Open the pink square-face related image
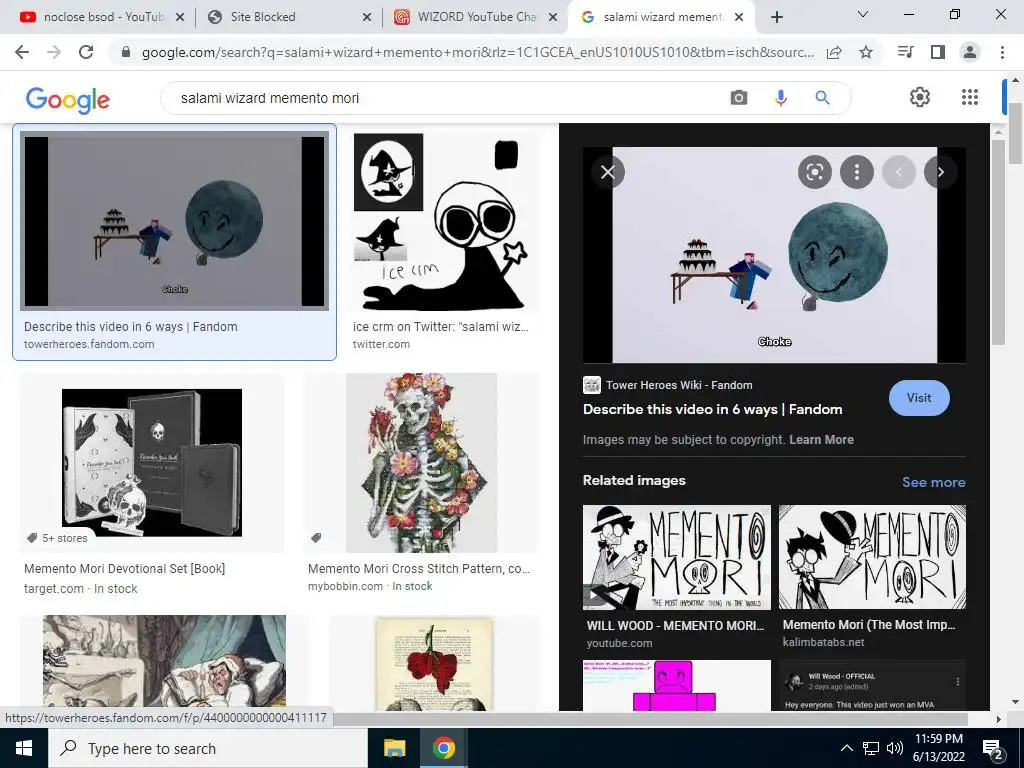Viewport: 1024px width, 768px height. click(x=677, y=685)
